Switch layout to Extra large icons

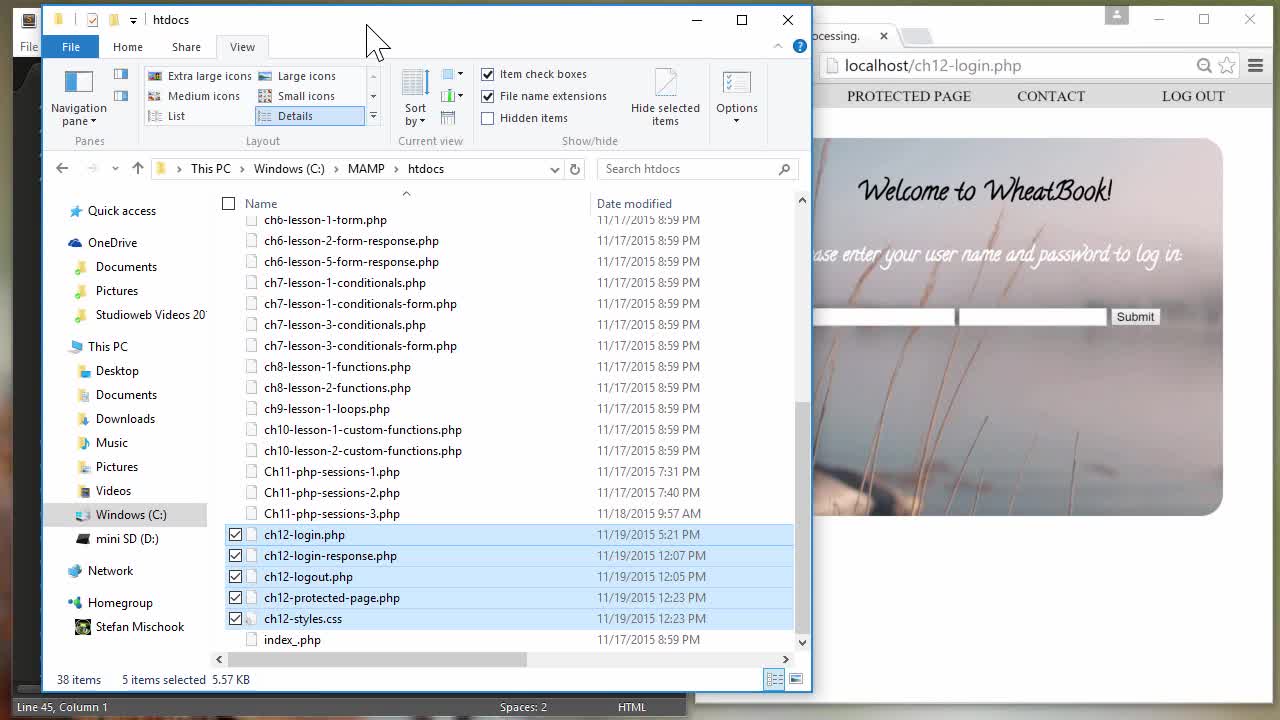[x=199, y=76]
